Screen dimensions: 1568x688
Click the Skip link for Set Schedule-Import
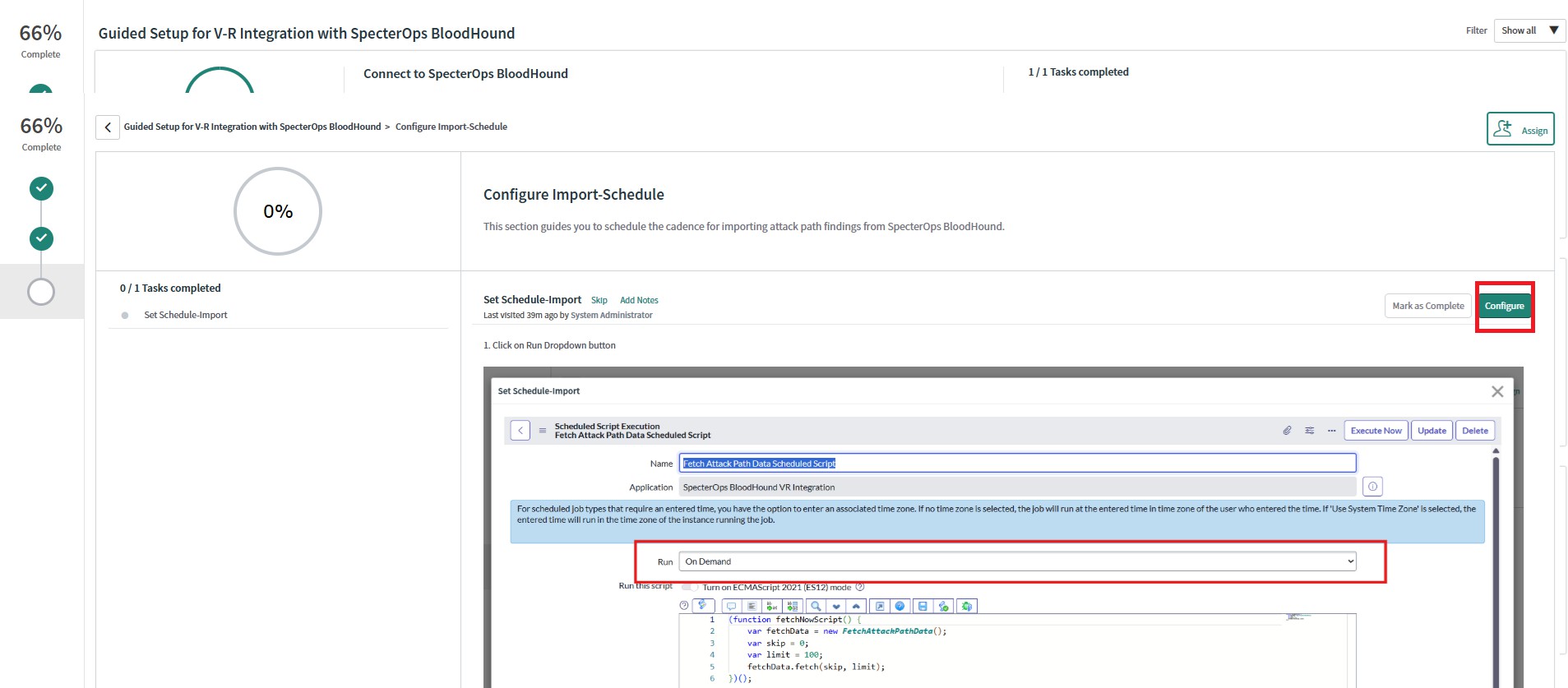(x=599, y=301)
